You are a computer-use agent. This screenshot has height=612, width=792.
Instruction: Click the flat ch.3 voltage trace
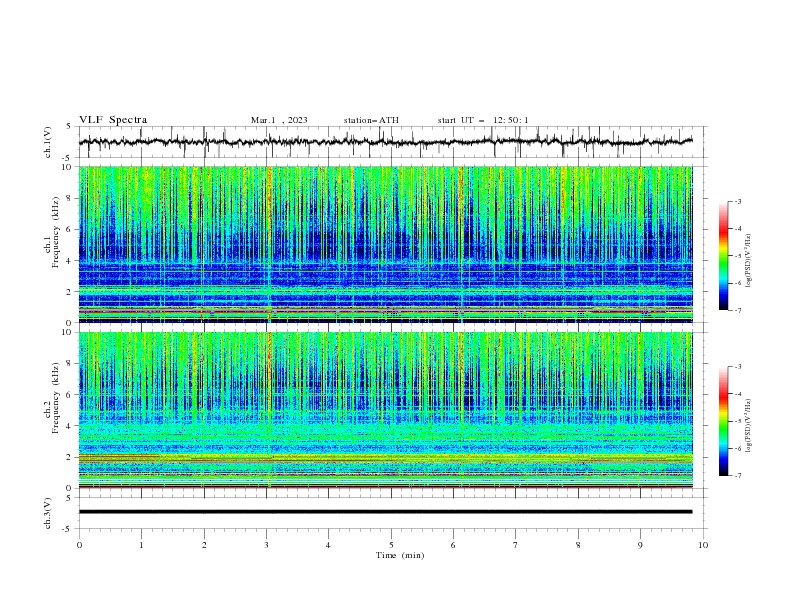pos(385,512)
